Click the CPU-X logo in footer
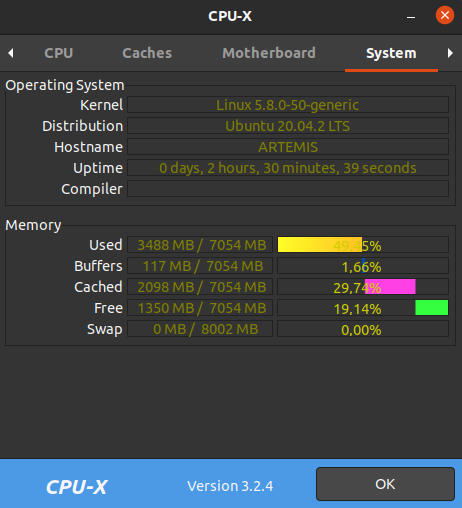 pos(77,487)
